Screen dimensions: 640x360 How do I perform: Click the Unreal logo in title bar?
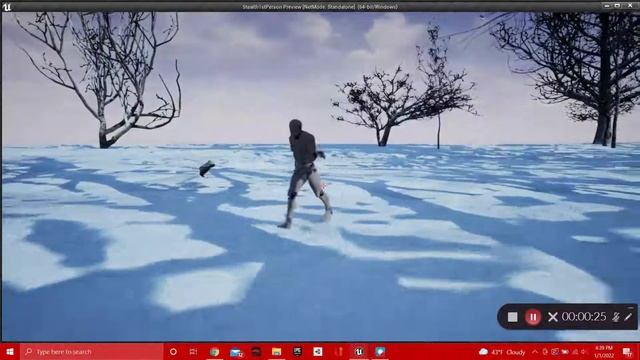[x=7, y=7]
